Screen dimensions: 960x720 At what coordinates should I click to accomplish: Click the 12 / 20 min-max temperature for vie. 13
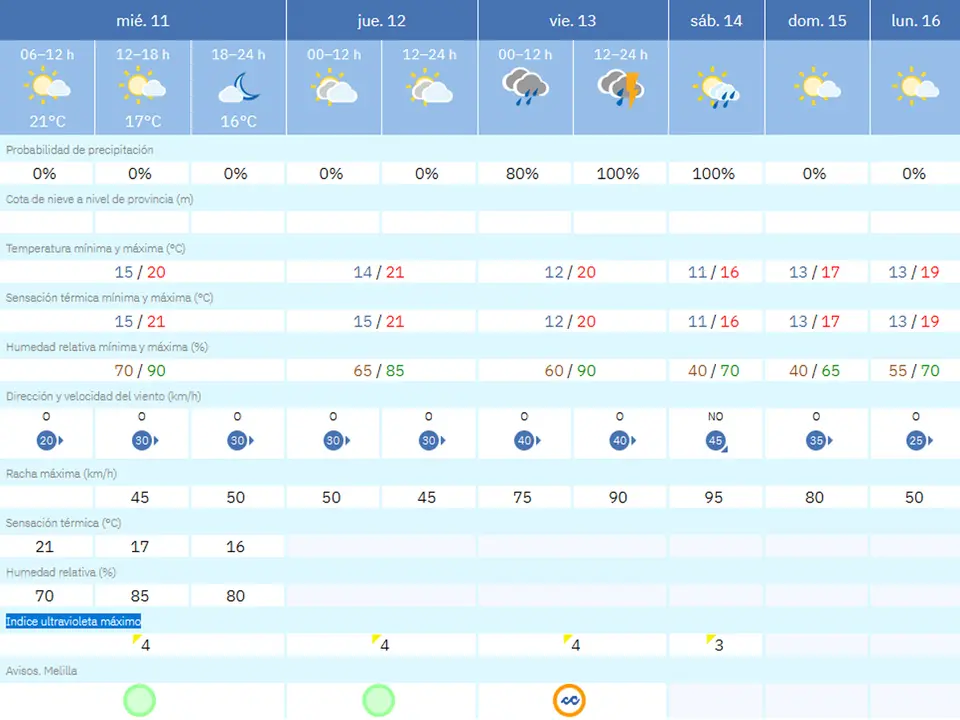pos(570,272)
